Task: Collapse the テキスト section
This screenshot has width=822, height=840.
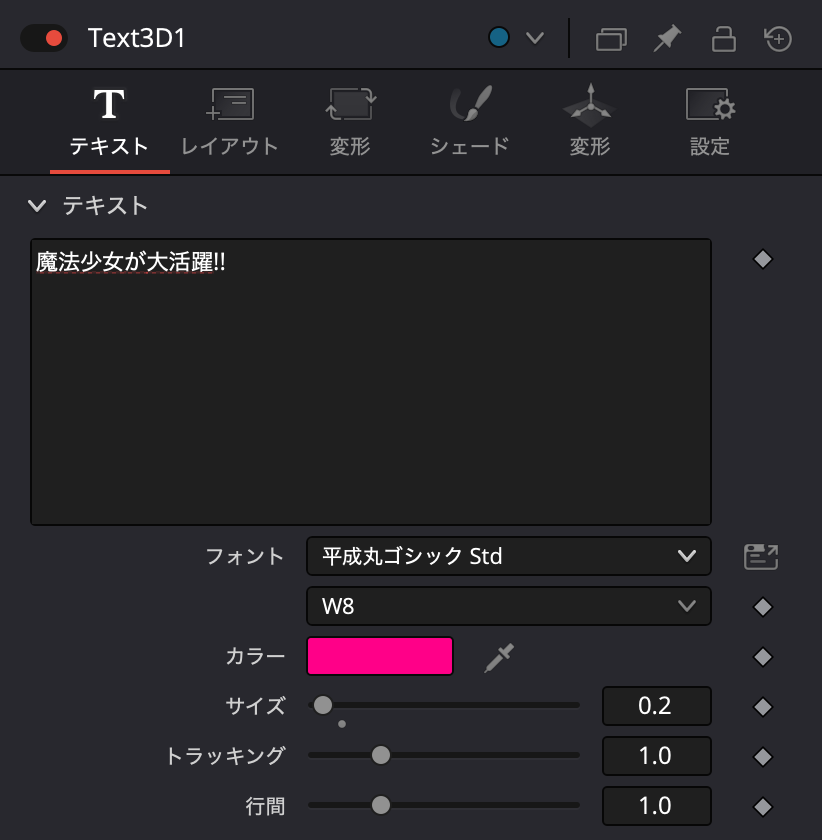Action: 37,206
